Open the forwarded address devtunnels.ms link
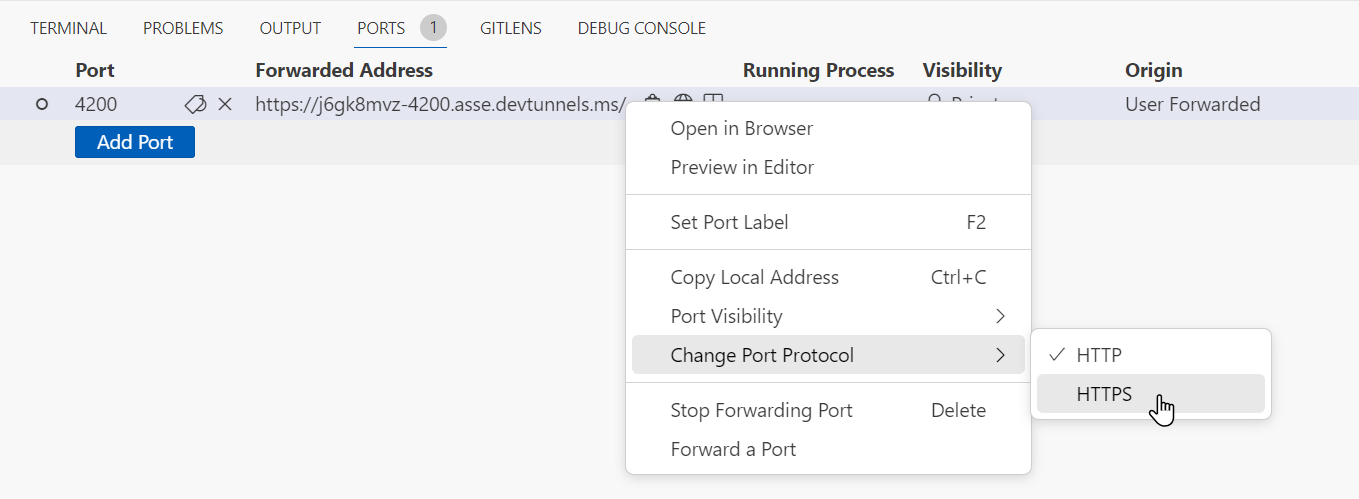 coord(441,104)
